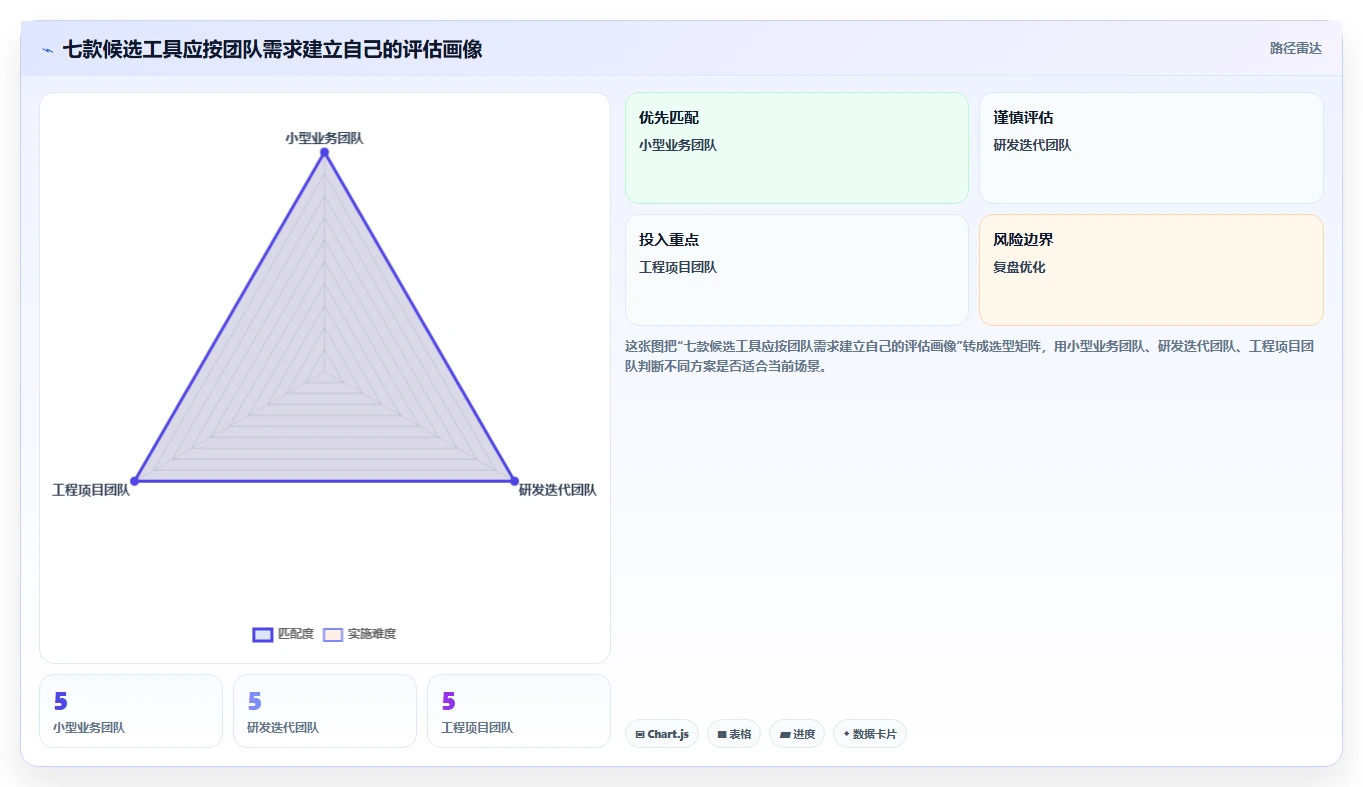Toggle the 实施难度 legend swatch
Image resolution: width=1363 pixels, height=787 pixels.
coord(333,634)
